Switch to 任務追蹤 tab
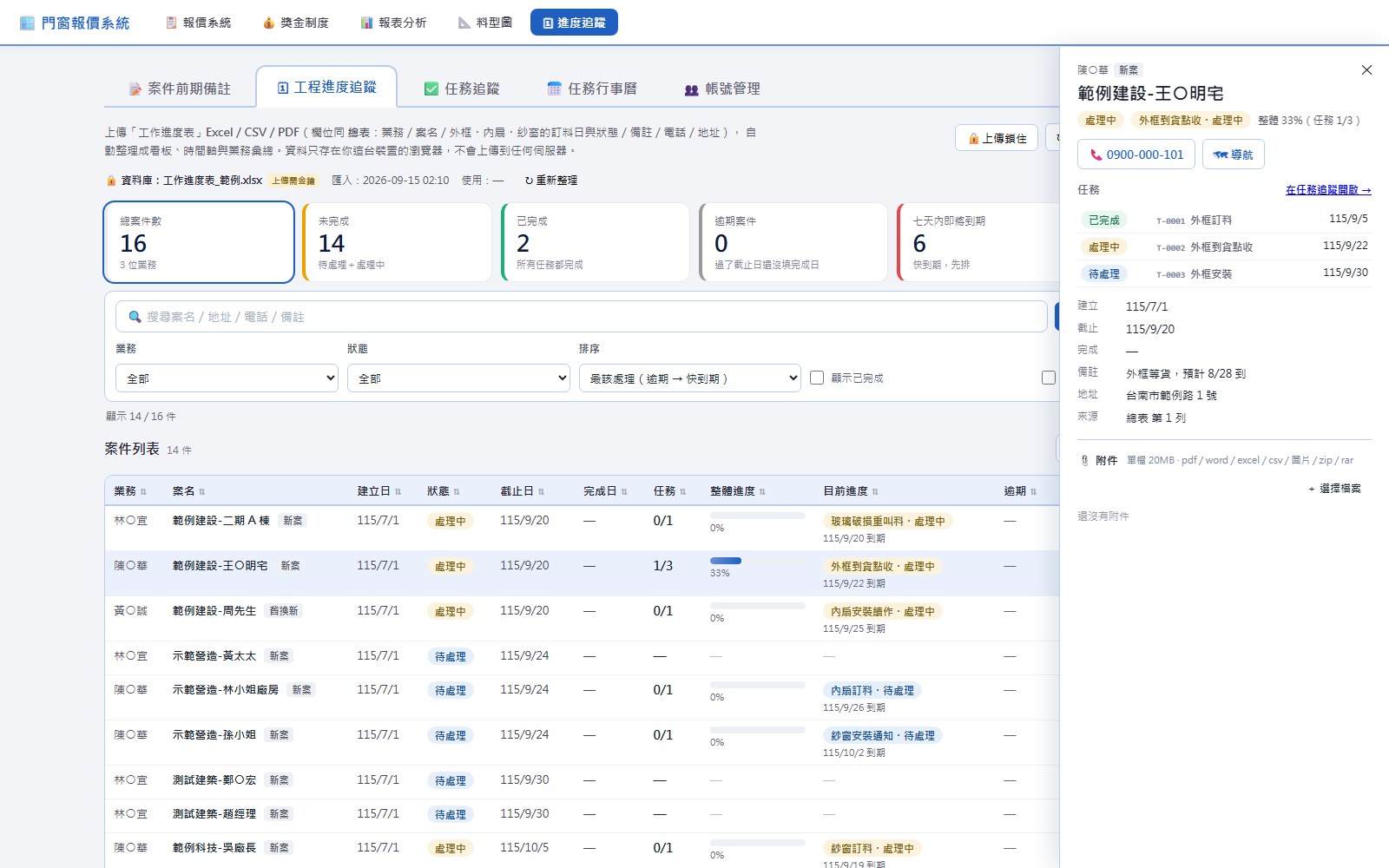 (461, 89)
